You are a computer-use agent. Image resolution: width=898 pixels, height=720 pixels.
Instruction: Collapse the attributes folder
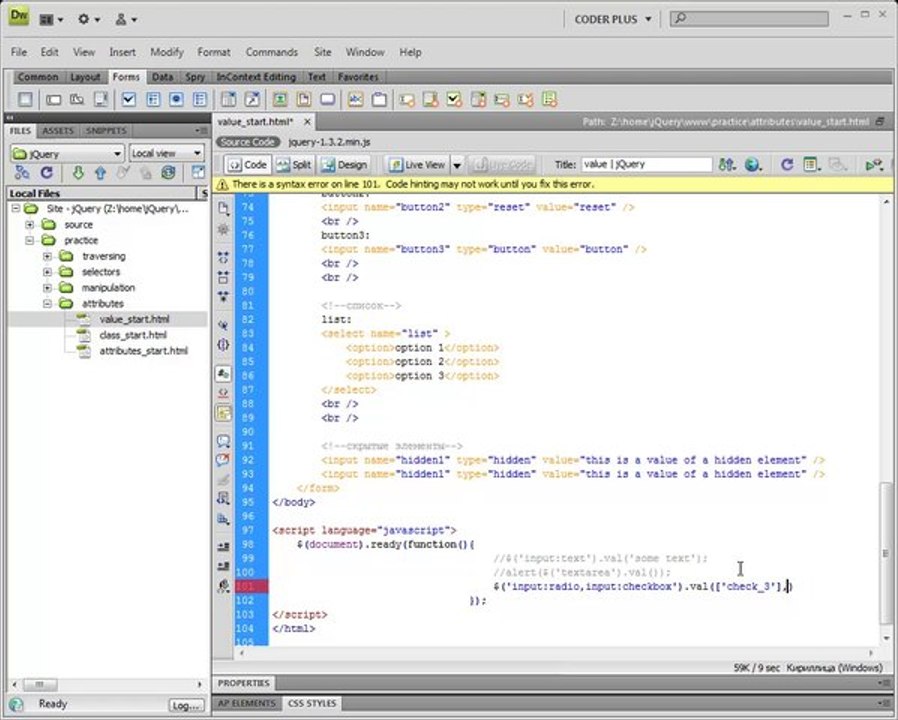(48, 304)
